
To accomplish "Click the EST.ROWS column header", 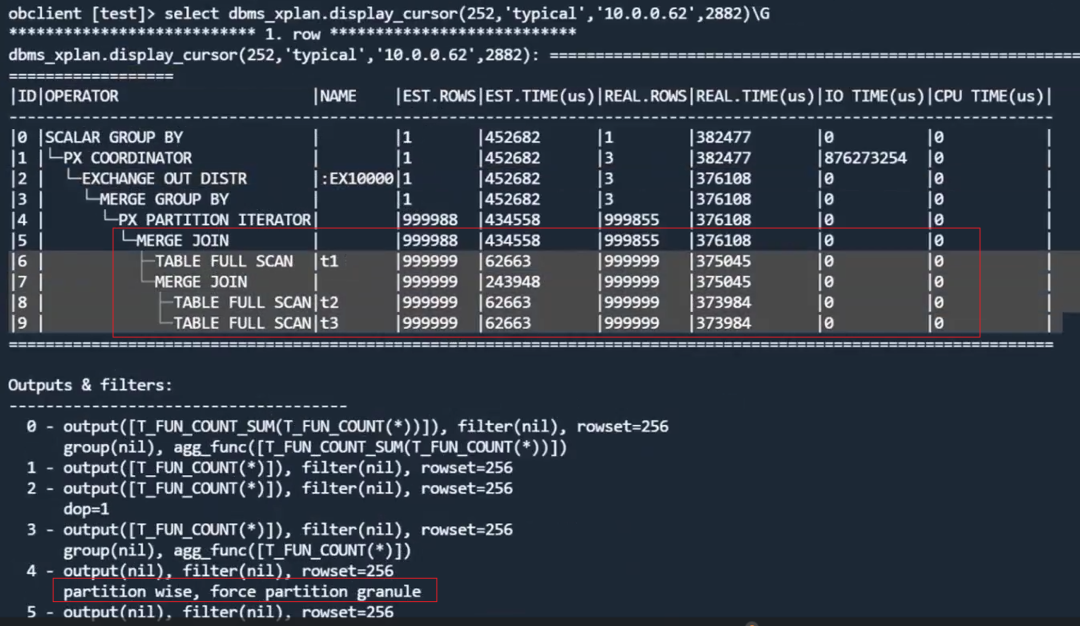I will (x=439, y=96).
